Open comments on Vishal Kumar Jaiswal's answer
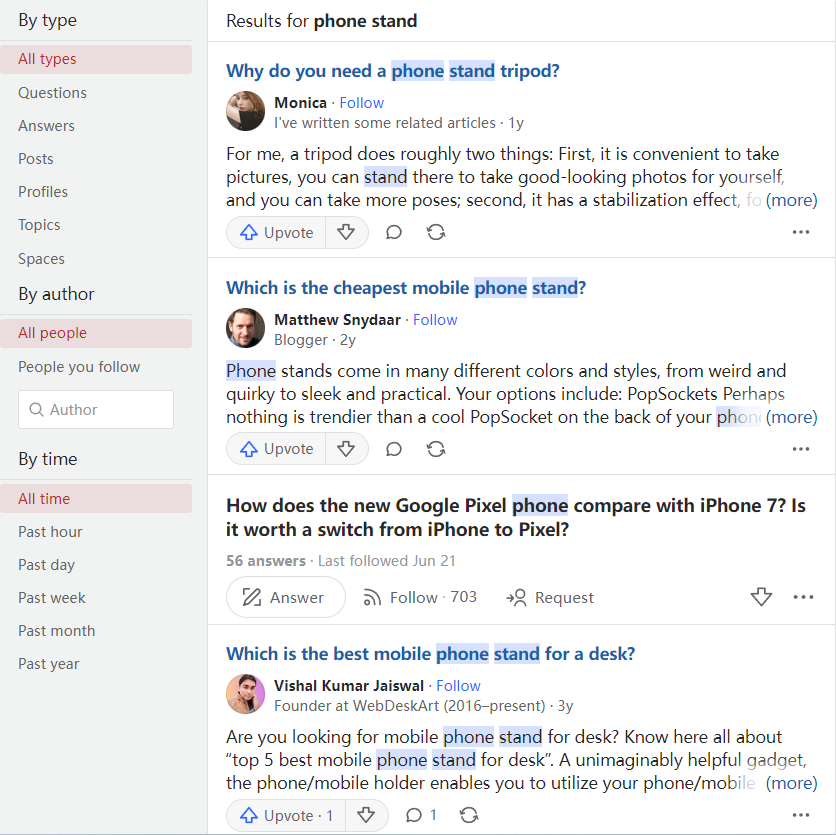The image size is (836, 835). (x=421, y=815)
